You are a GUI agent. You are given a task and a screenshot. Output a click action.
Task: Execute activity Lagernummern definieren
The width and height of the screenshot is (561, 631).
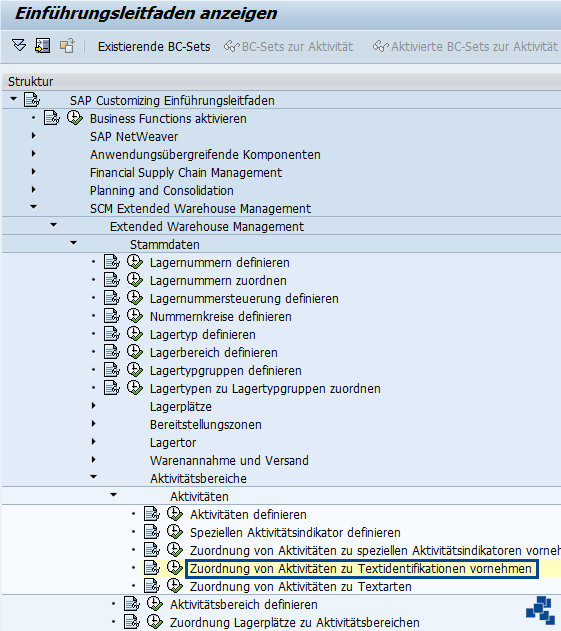[x=135, y=262]
